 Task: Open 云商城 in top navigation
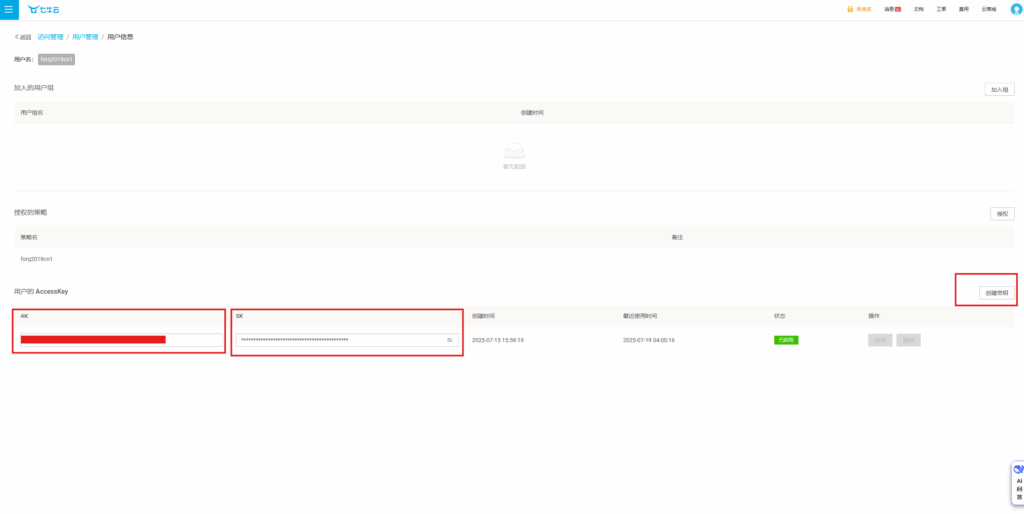(989, 9)
